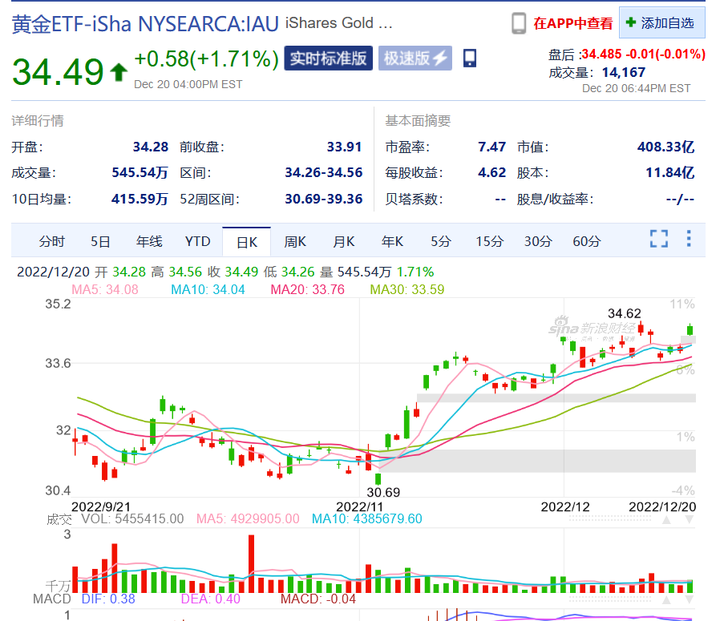Click the 基本面摘要 section heading

418,121
